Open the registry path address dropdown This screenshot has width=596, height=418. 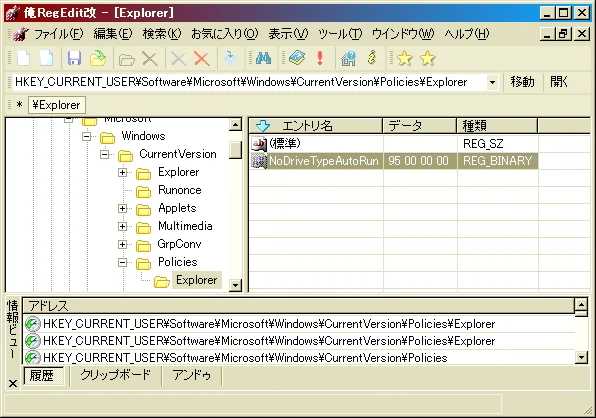(492, 82)
